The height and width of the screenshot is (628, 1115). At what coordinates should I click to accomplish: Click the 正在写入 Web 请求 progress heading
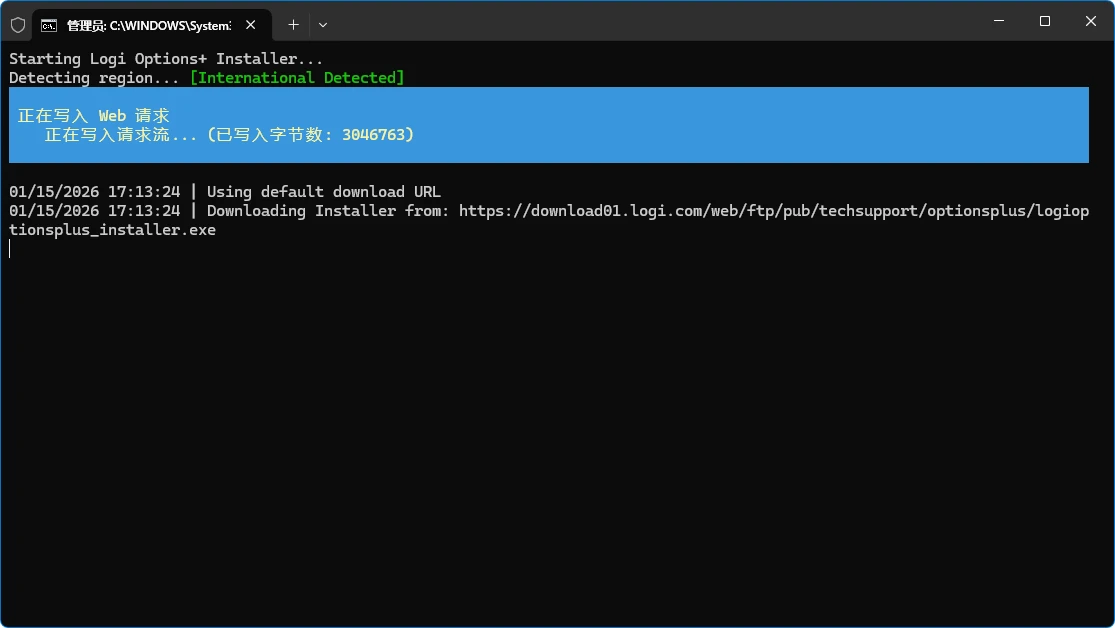[x=94, y=116]
